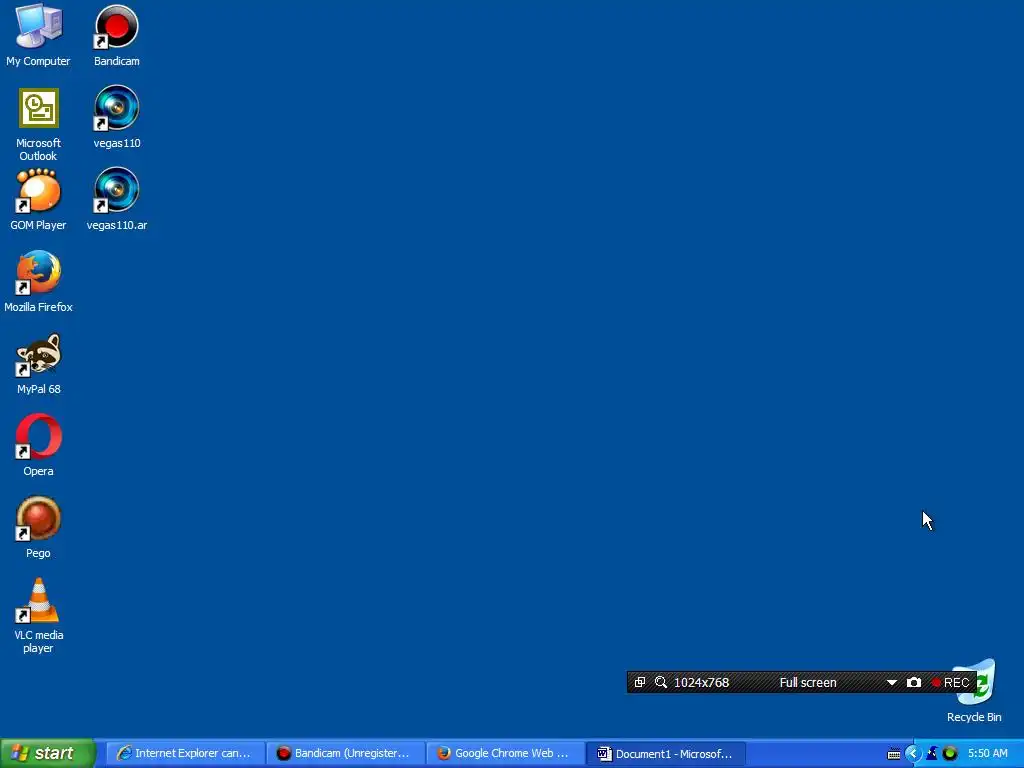Open the Windows start menu
The width and height of the screenshot is (1024, 768).
click(x=47, y=753)
